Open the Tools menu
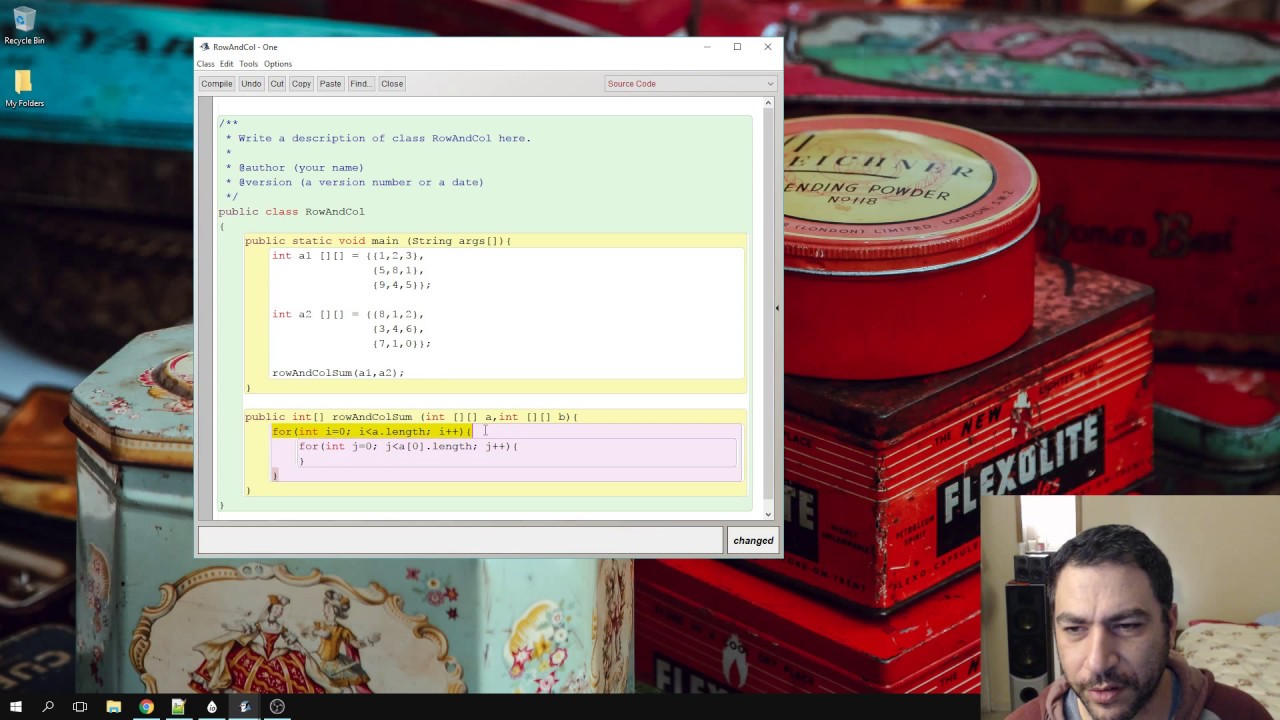Image resolution: width=1280 pixels, height=720 pixels. [x=248, y=64]
